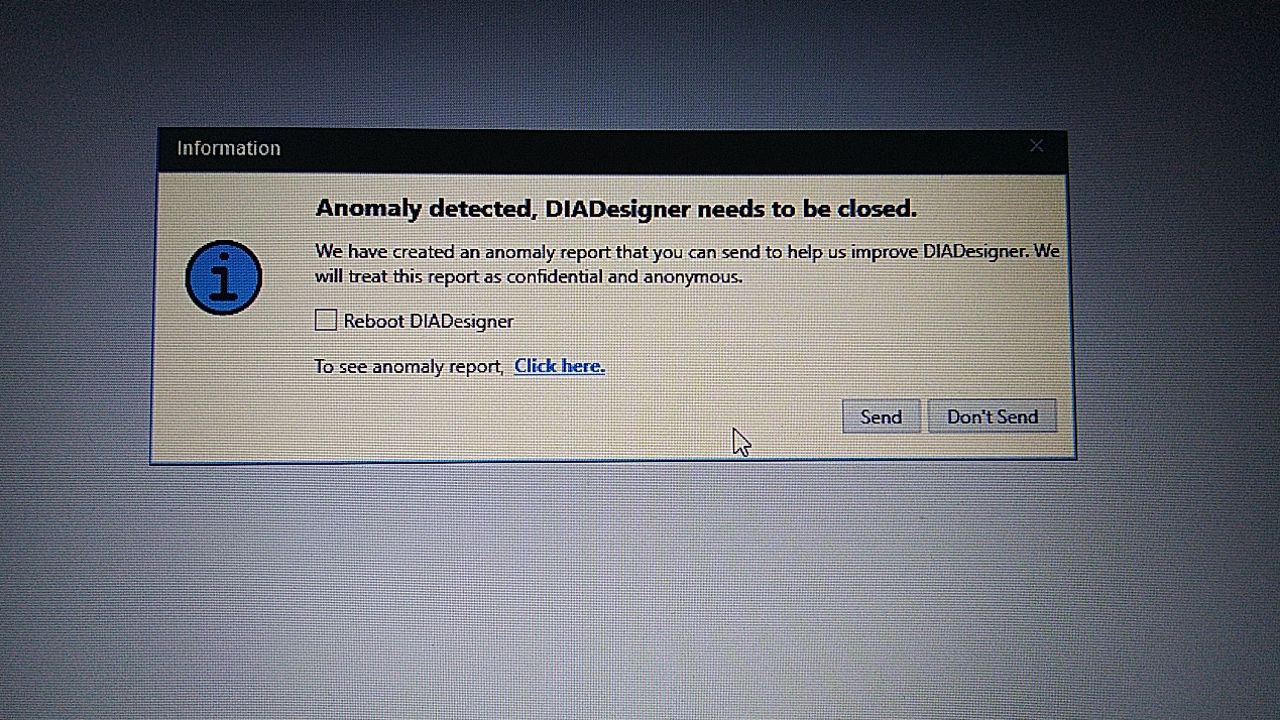Click the "To see anomaly report," text

point(409,367)
